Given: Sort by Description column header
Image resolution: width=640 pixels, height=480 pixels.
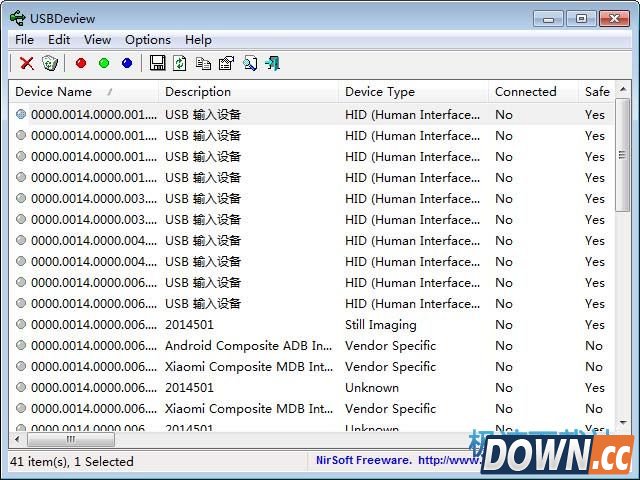Looking at the screenshot, I should pyautogui.click(x=249, y=92).
